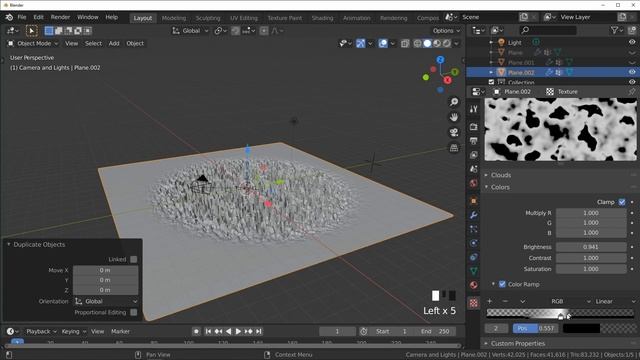The image size is (640, 360).
Task: Enable solid viewport shading mode
Action: coord(427,43)
